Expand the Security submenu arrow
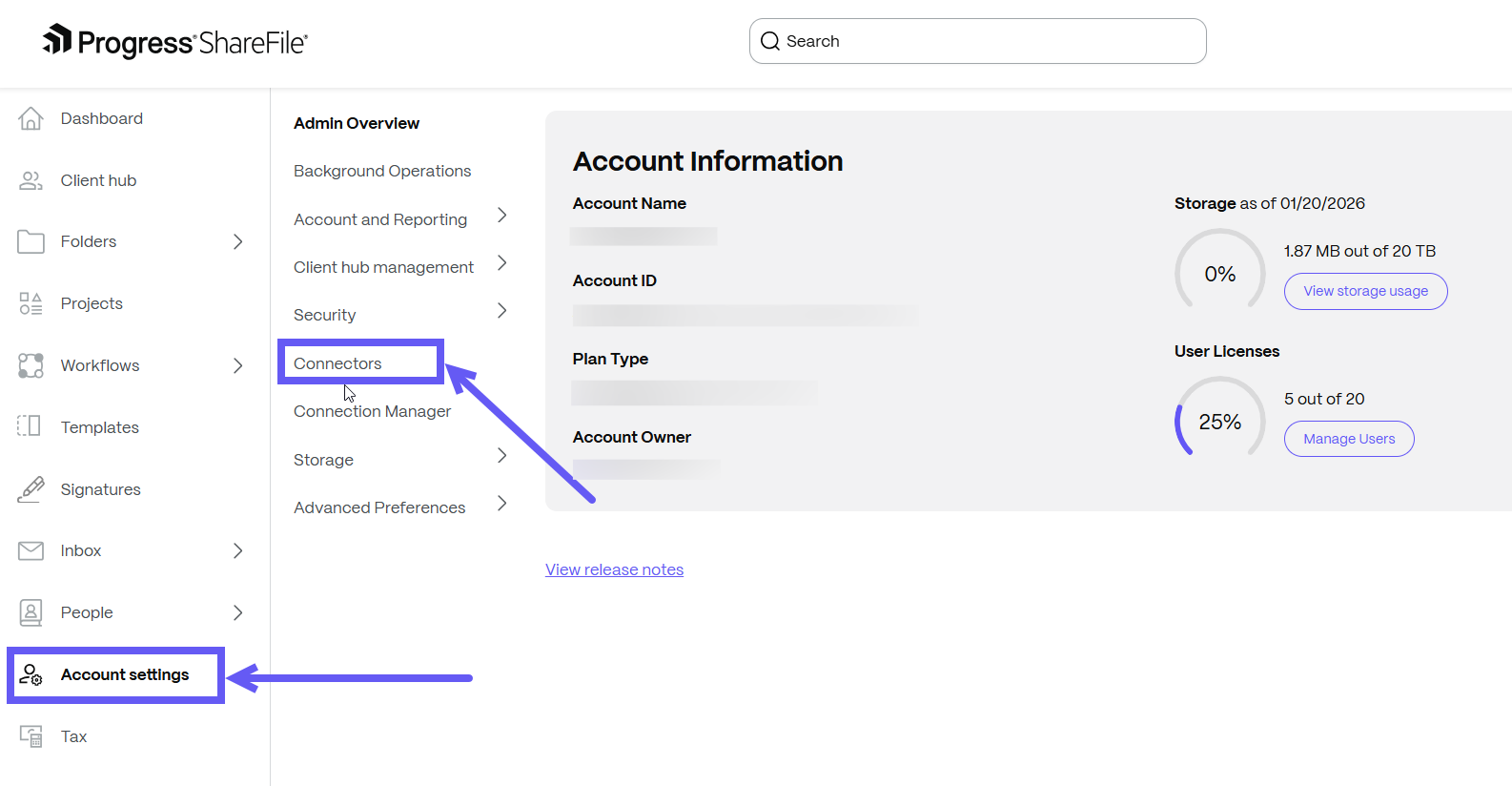The height and width of the screenshot is (786, 1512). click(502, 311)
